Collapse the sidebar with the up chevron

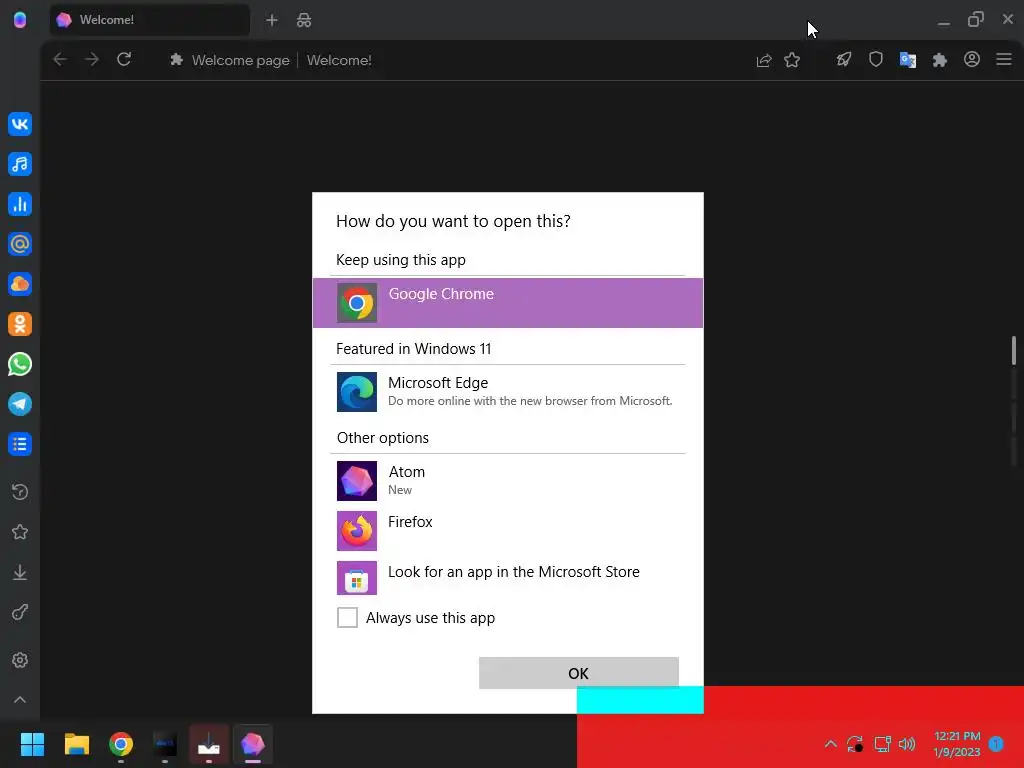[20, 699]
